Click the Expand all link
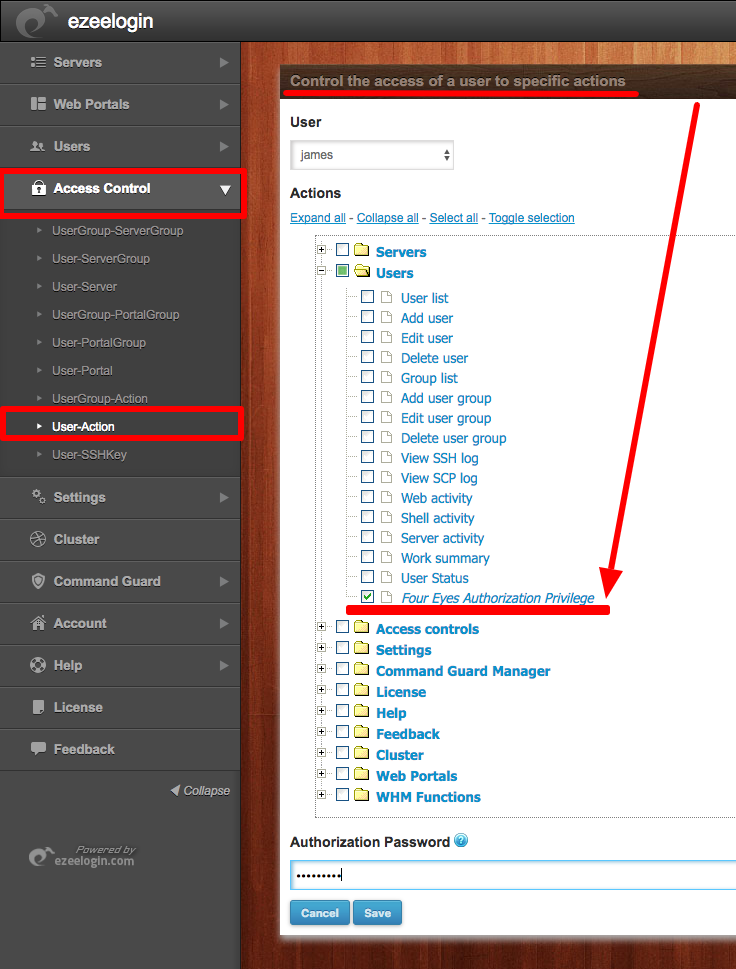 point(318,218)
